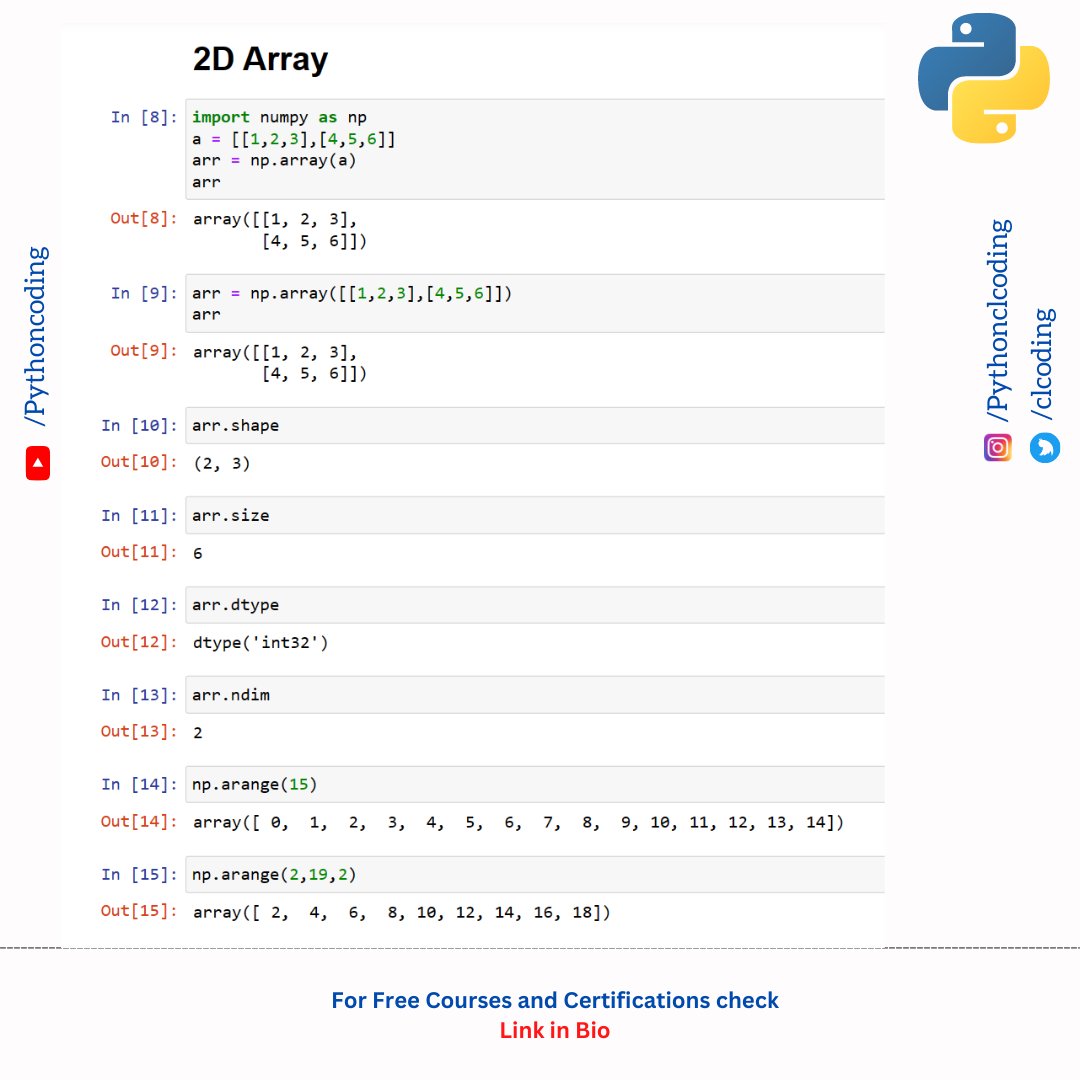Screen dimensions: 1080x1080
Task: Click the 'Out[12]:' prompt label
Action: [139, 643]
